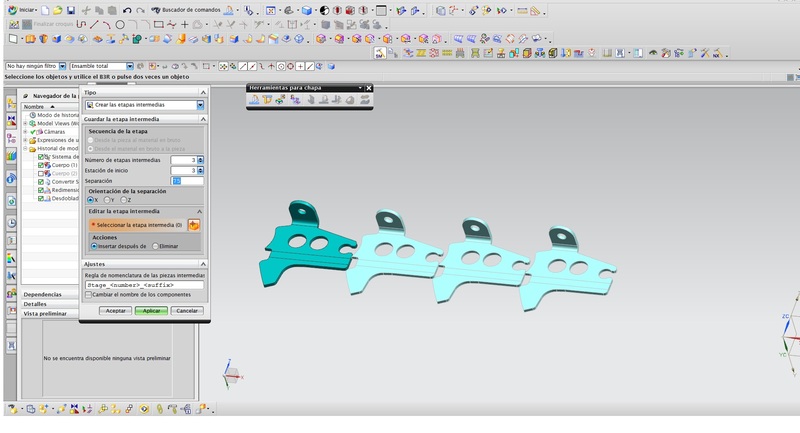Click the Open file folder icon
Screen dimensions: 800x433
[57, 10]
